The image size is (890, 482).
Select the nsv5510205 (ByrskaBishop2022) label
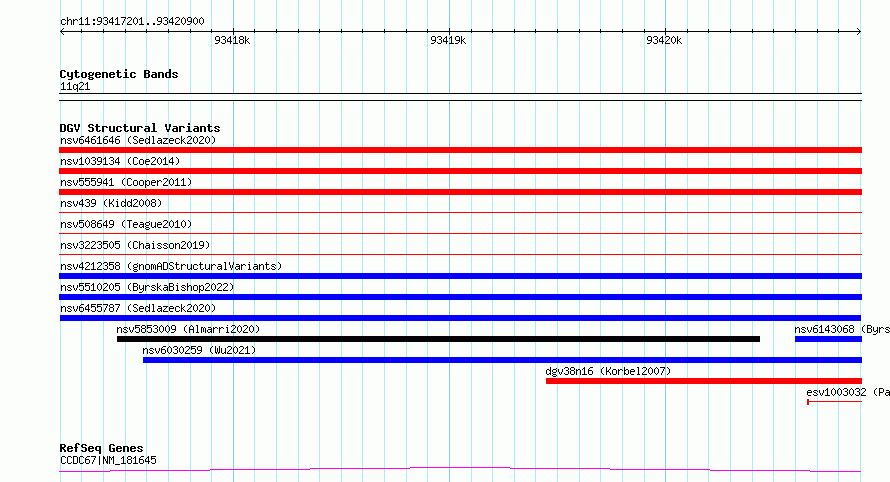click(147, 287)
